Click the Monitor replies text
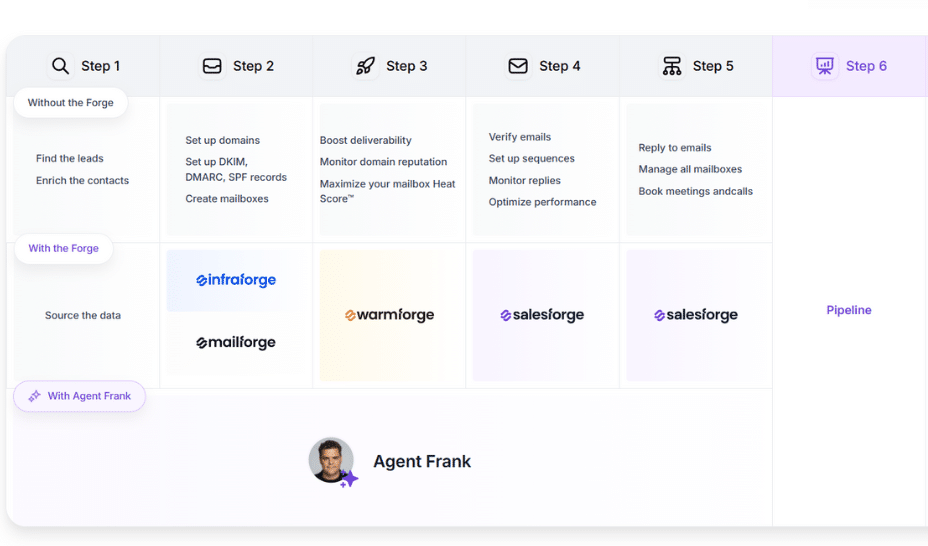This screenshot has width=928, height=546. pyautogui.click(x=524, y=180)
